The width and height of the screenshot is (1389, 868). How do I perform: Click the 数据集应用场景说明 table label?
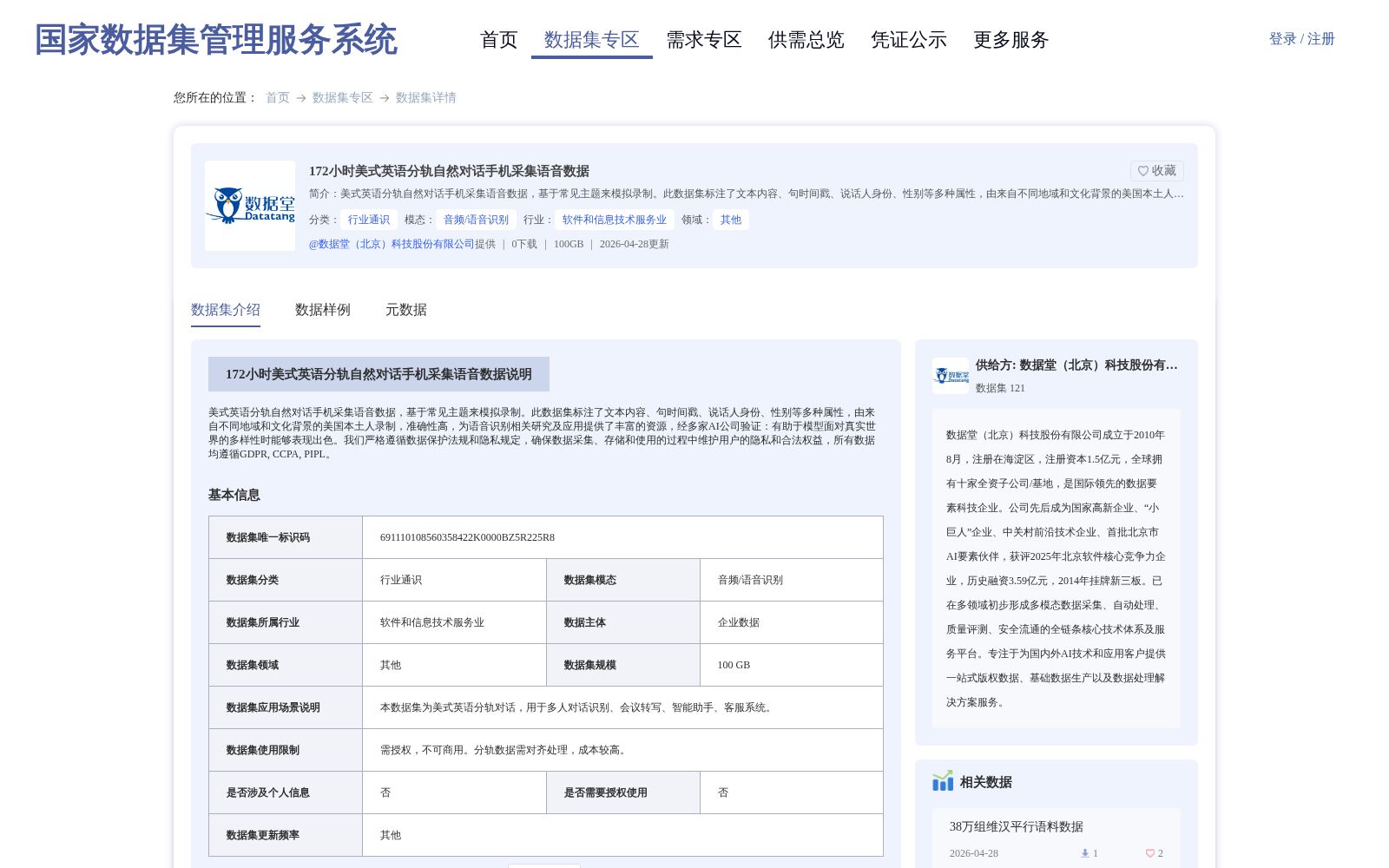[x=273, y=707]
